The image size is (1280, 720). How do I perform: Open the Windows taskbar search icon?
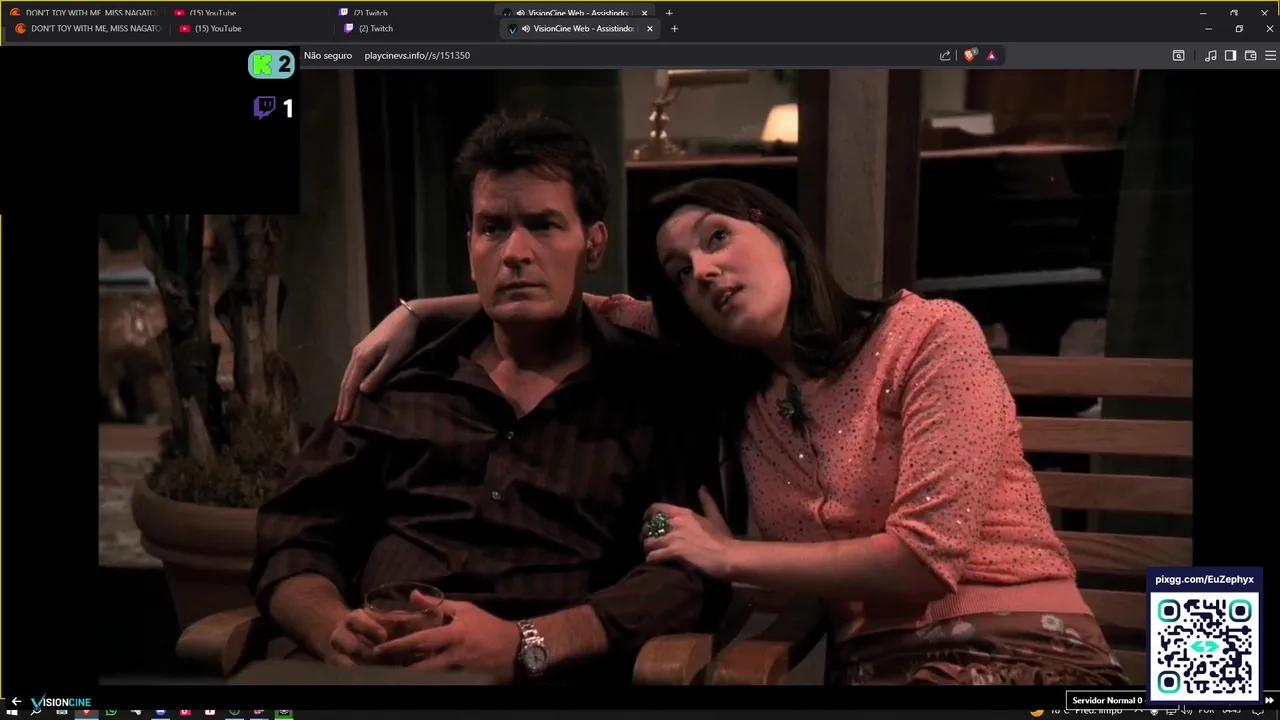coord(37,712)
